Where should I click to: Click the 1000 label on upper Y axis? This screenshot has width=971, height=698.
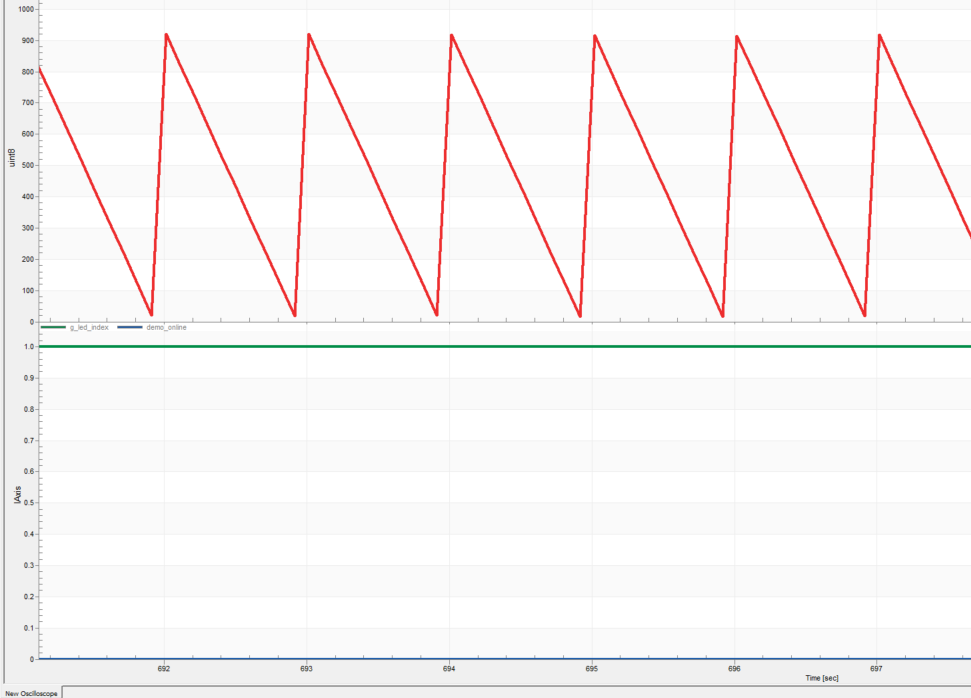tap(26, 9)
